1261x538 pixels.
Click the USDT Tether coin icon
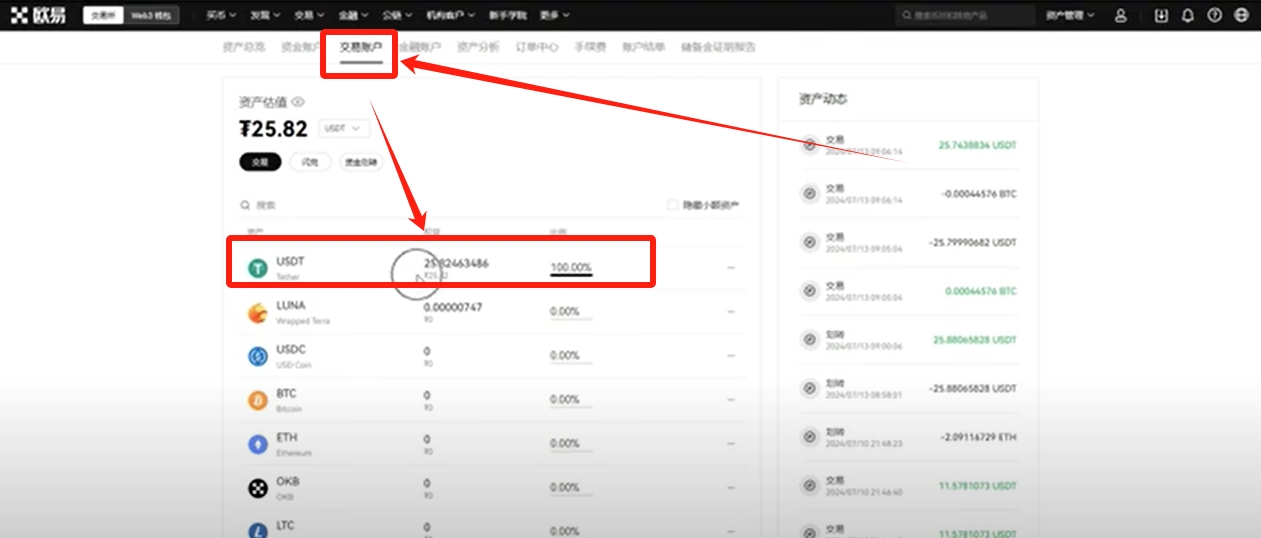point(258,268)
